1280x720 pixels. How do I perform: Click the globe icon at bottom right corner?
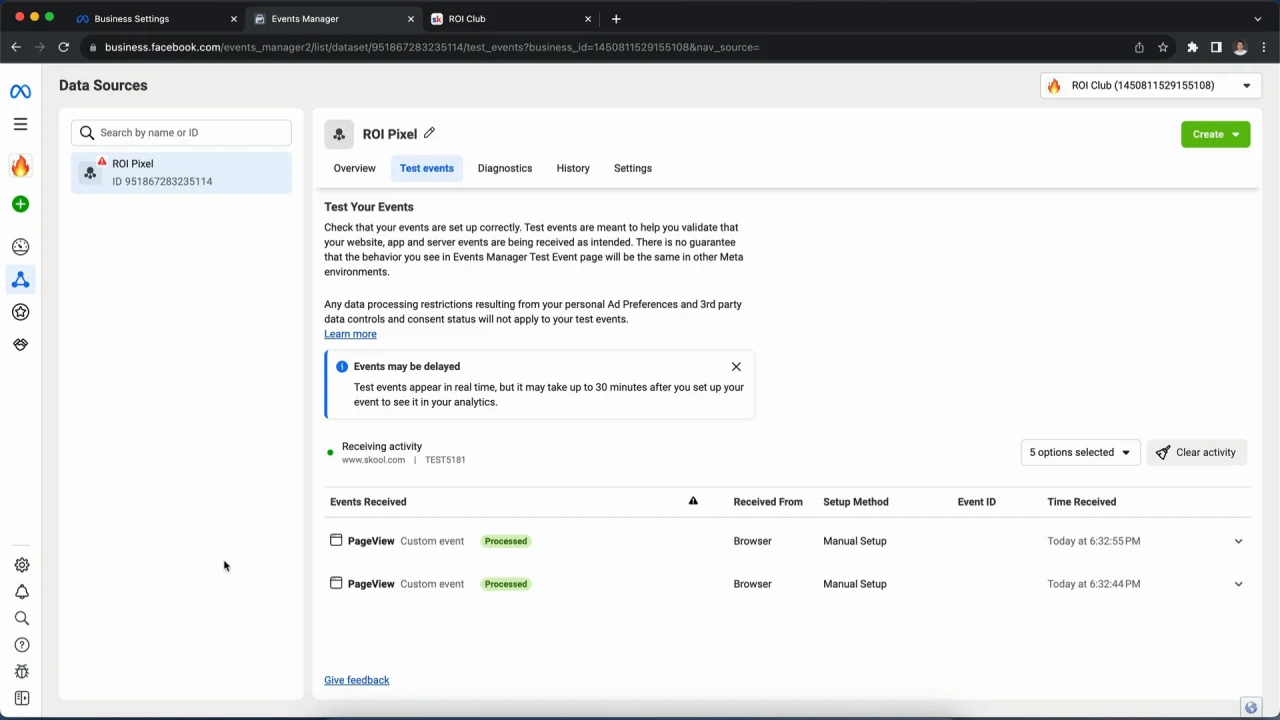(1250, 707)
